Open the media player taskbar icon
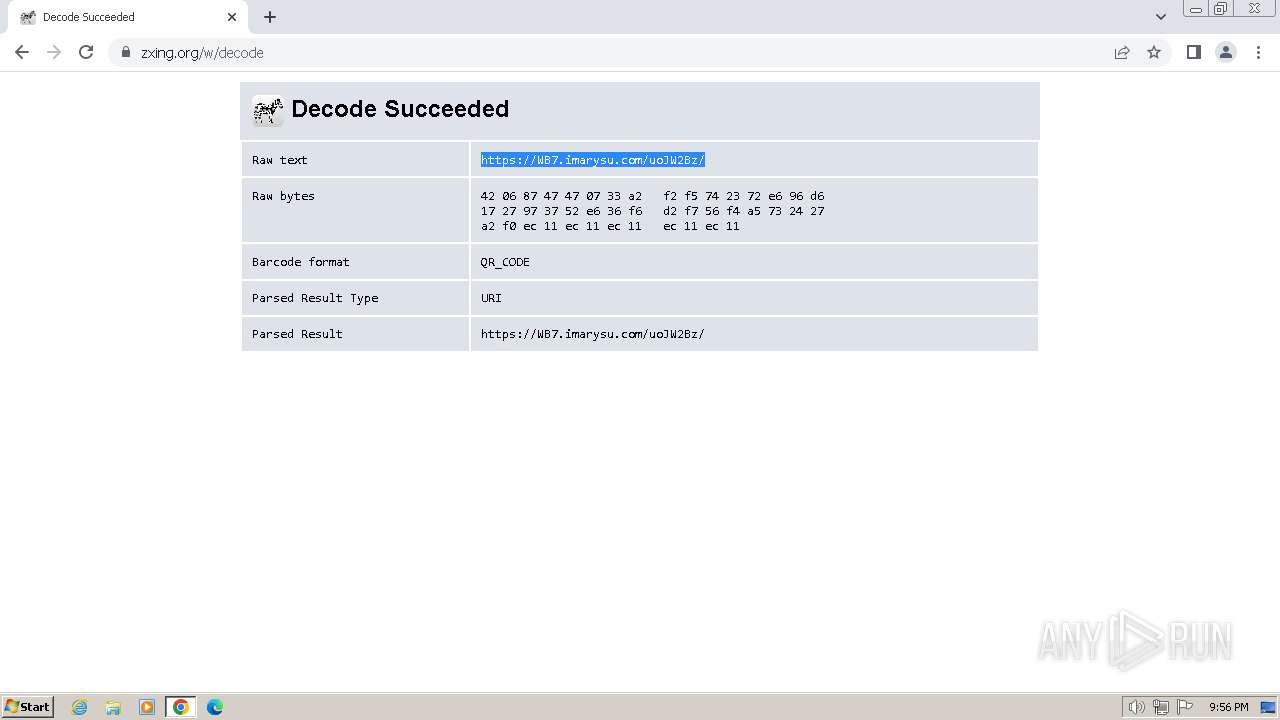Image resolution: width=1280 pixels, height=720 pixels. 147,707
